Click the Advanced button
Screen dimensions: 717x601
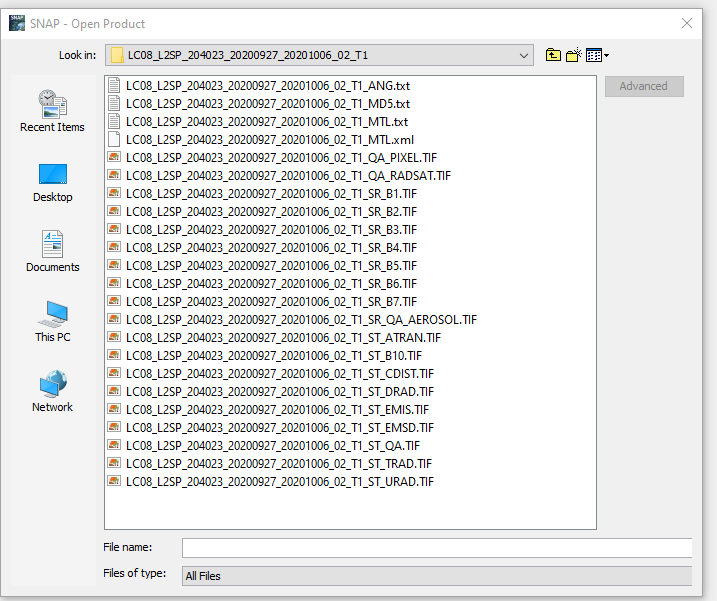[644, 86]
